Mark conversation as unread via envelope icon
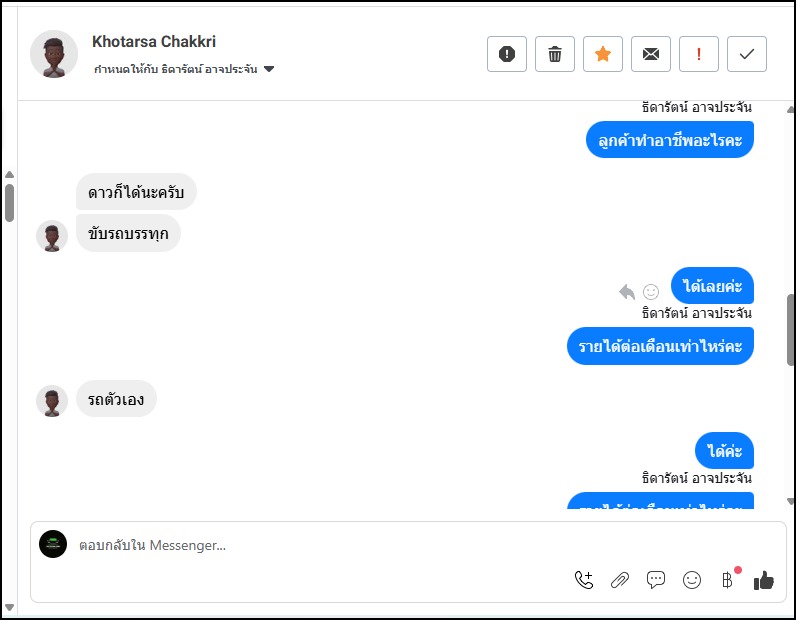The image size is (796, 620). [651, 54]
